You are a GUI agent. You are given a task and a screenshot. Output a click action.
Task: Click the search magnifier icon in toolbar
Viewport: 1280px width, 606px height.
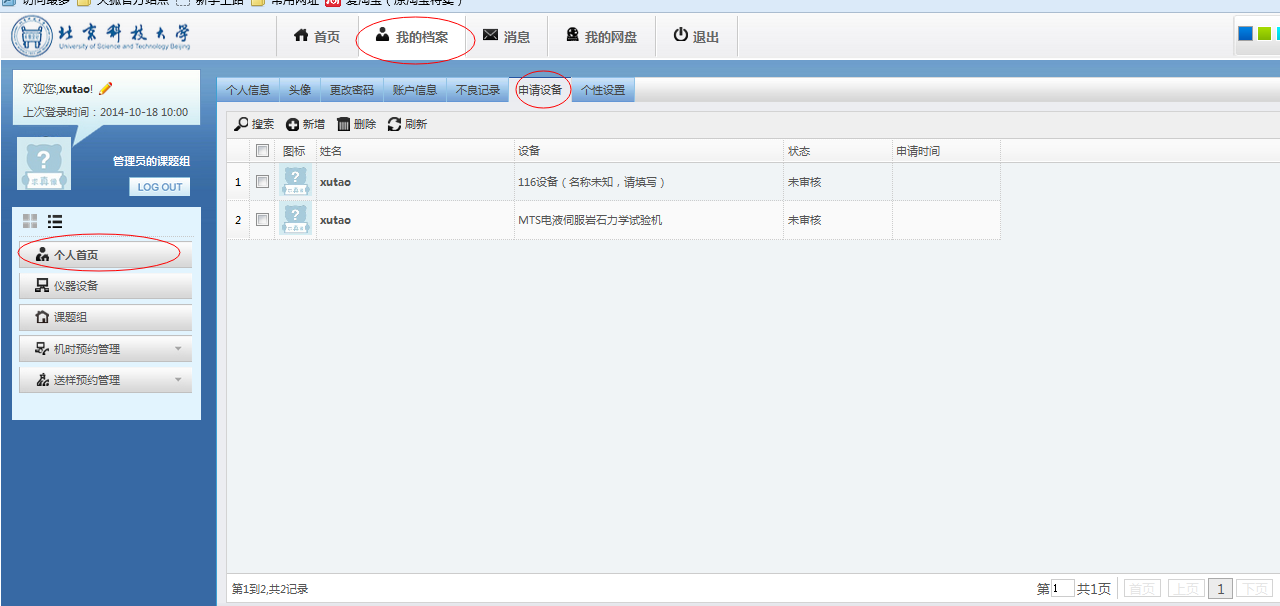(241, 124)
